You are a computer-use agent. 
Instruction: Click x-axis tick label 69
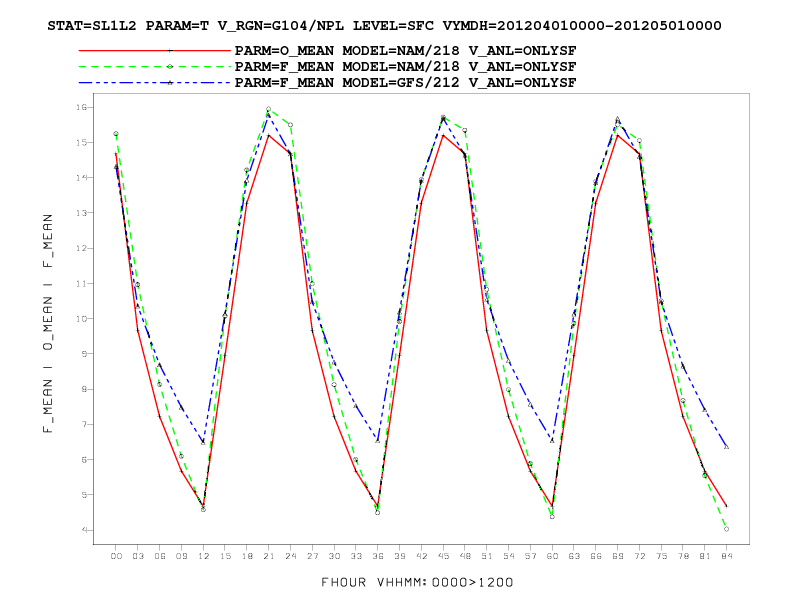[617, 556]
